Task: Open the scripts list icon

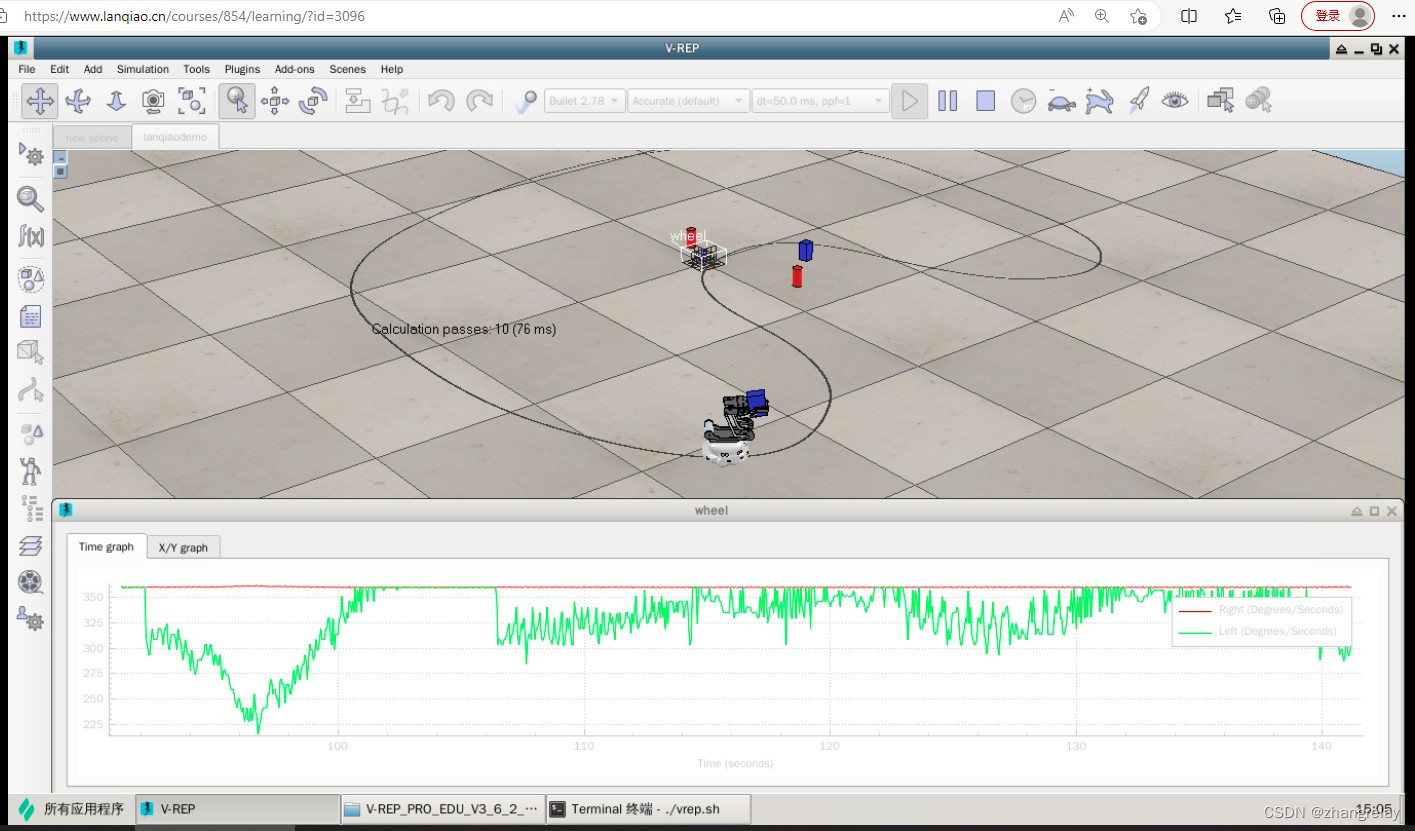Action: pos(31,316)
